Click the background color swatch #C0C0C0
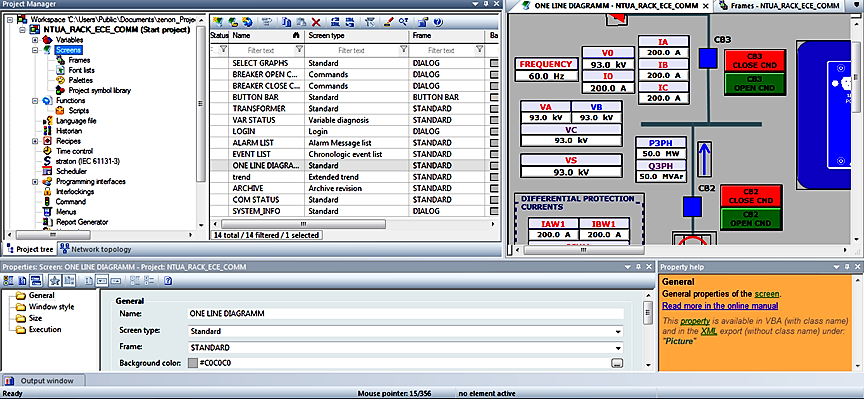The height and width of the screenshot is (399, 864). (192, 363)
